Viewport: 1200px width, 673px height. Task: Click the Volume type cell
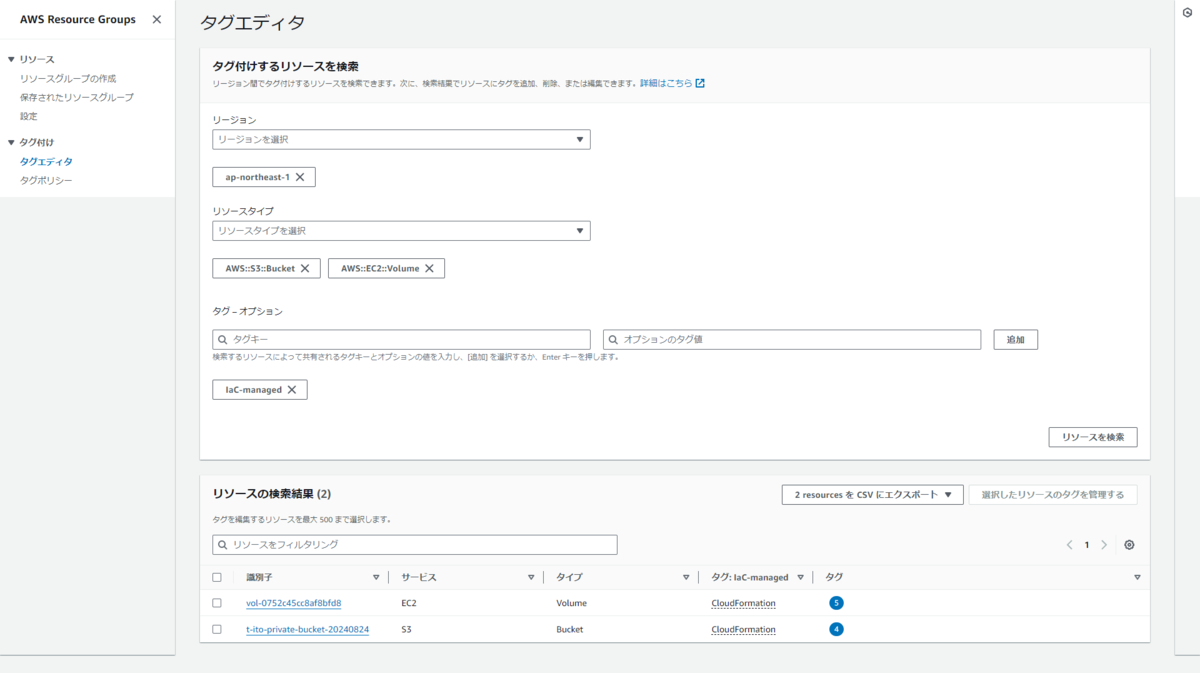coord(571,603)
